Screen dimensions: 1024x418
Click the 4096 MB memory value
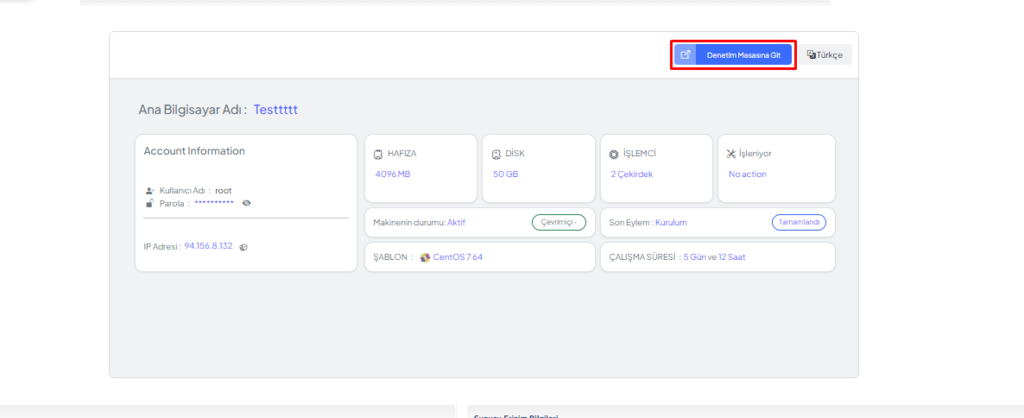click(x=392, y=174)
